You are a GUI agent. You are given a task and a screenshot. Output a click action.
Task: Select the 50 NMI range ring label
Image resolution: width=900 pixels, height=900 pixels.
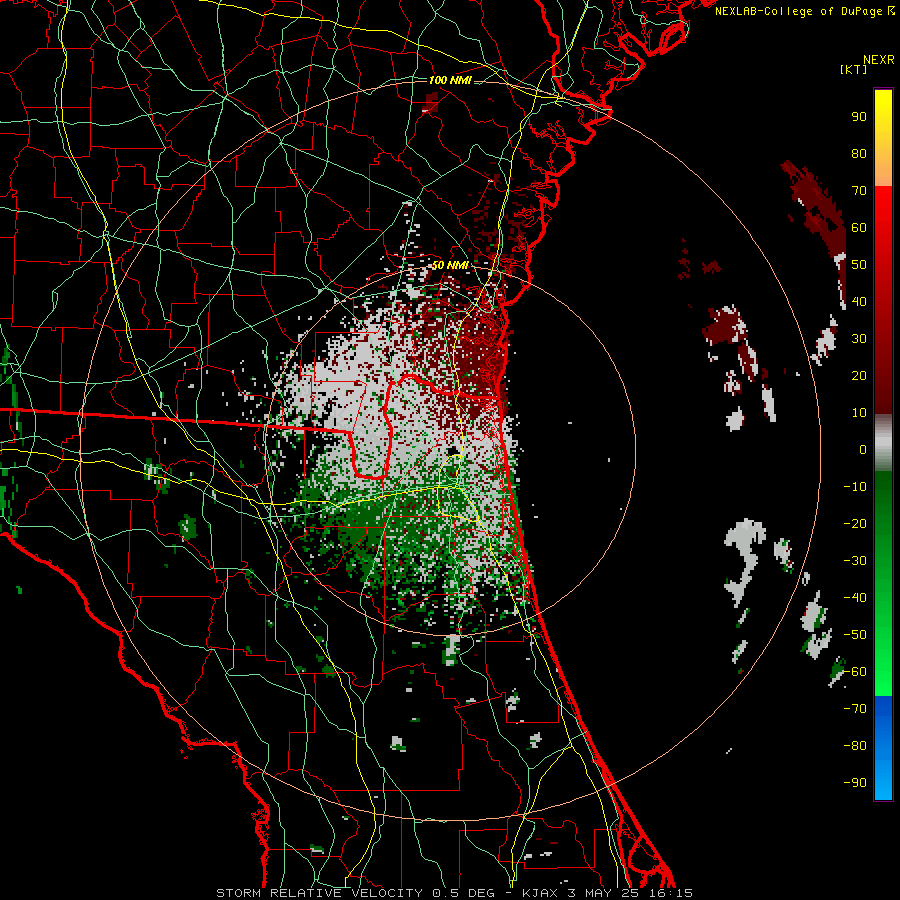(x=450, y=265)
